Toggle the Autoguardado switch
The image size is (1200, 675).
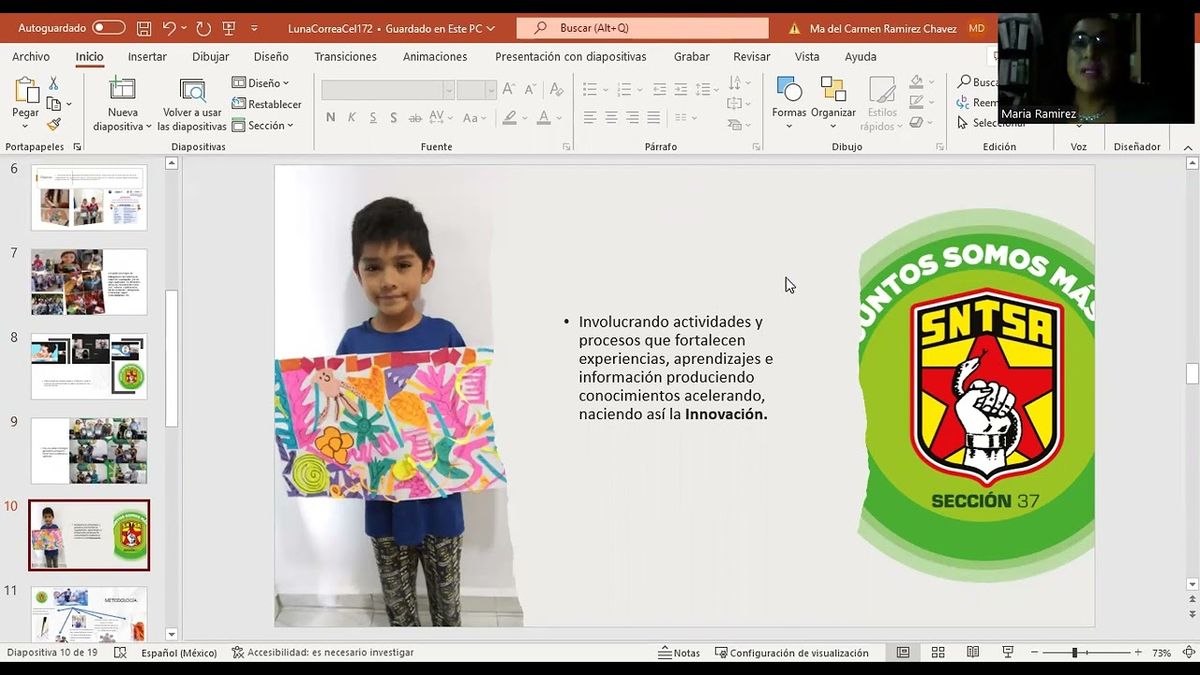109,28
